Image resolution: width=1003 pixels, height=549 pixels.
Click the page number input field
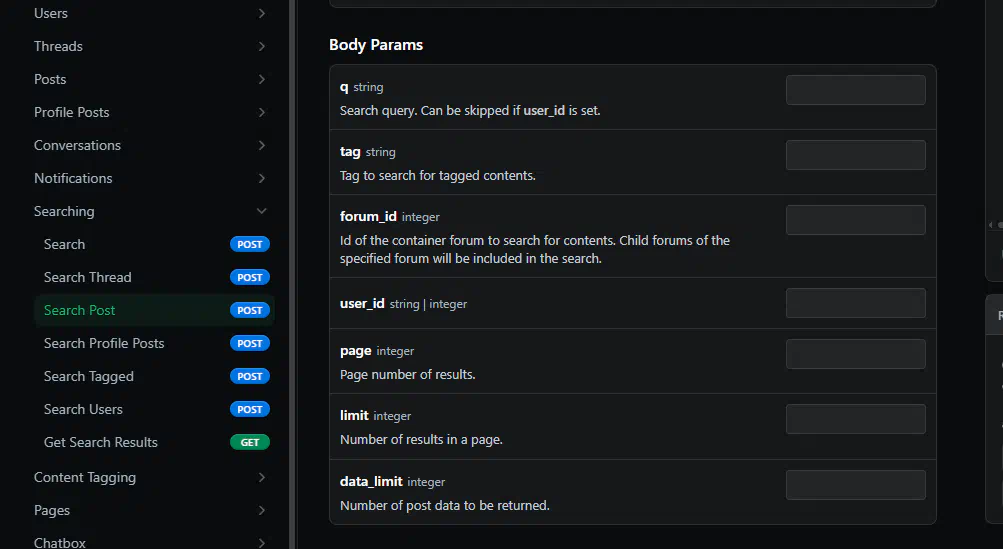coord(855,354)
